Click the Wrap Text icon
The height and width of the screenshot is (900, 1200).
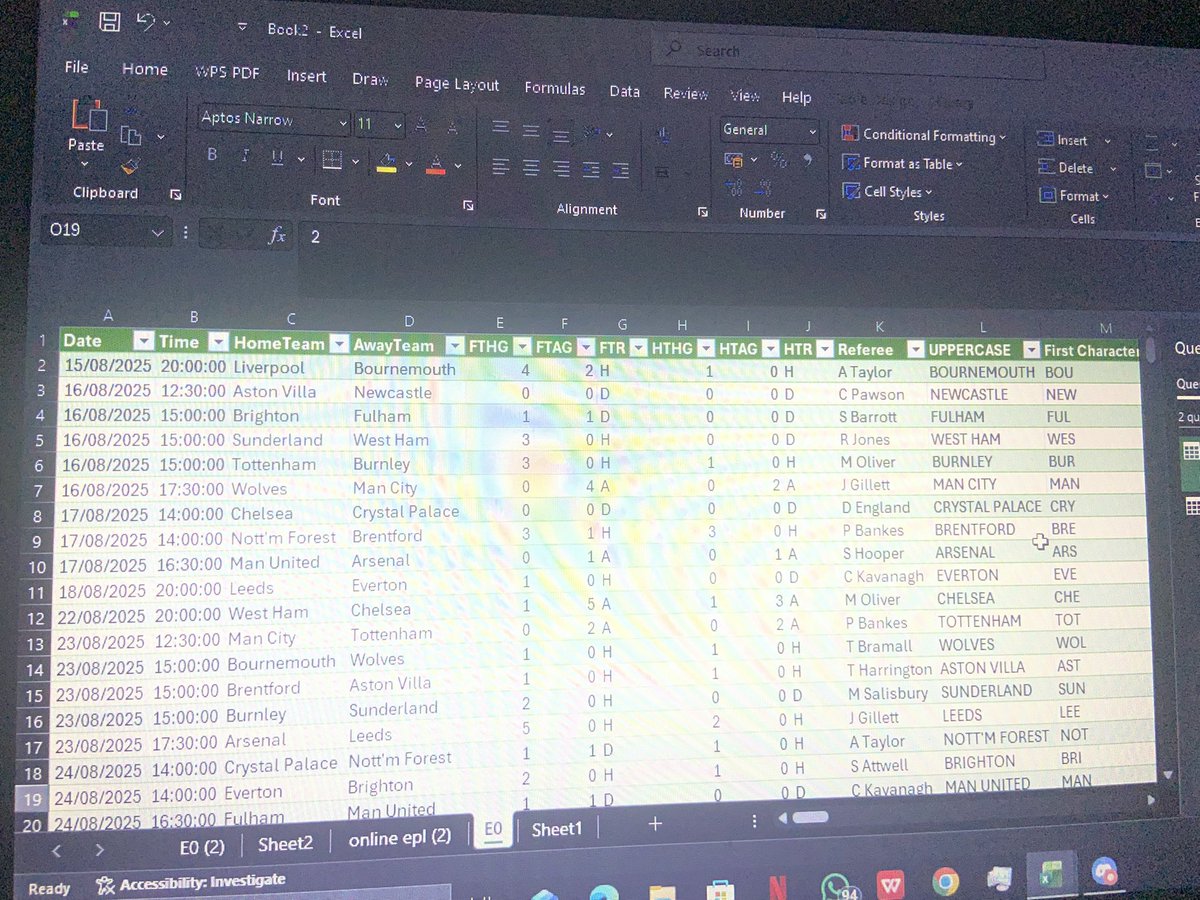tap(663, 137)
